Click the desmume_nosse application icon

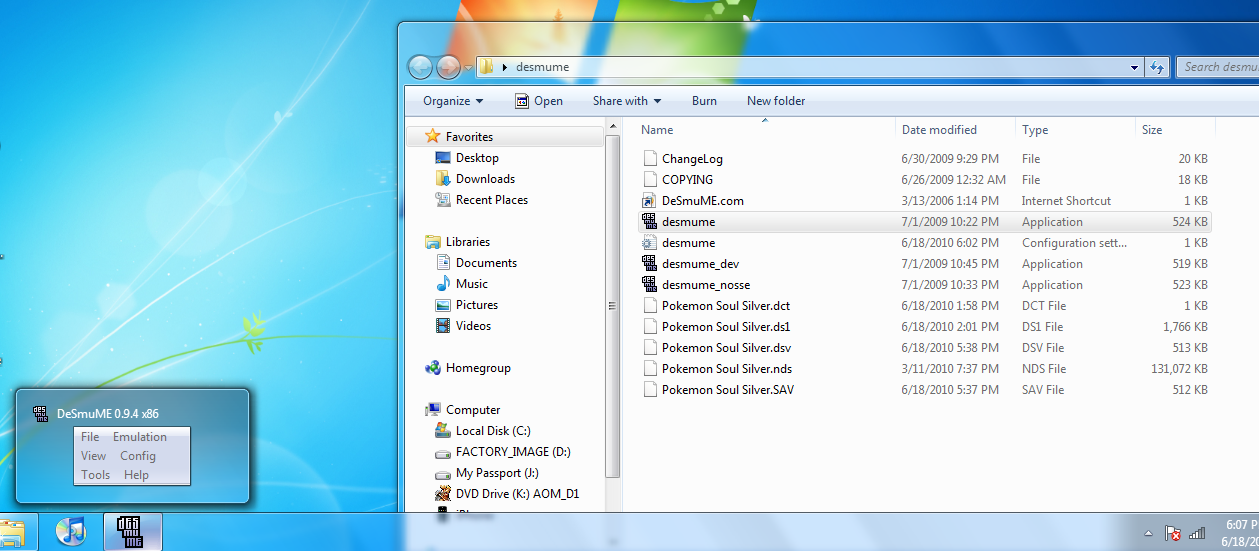pyautogui.click(x=649, y=285)
